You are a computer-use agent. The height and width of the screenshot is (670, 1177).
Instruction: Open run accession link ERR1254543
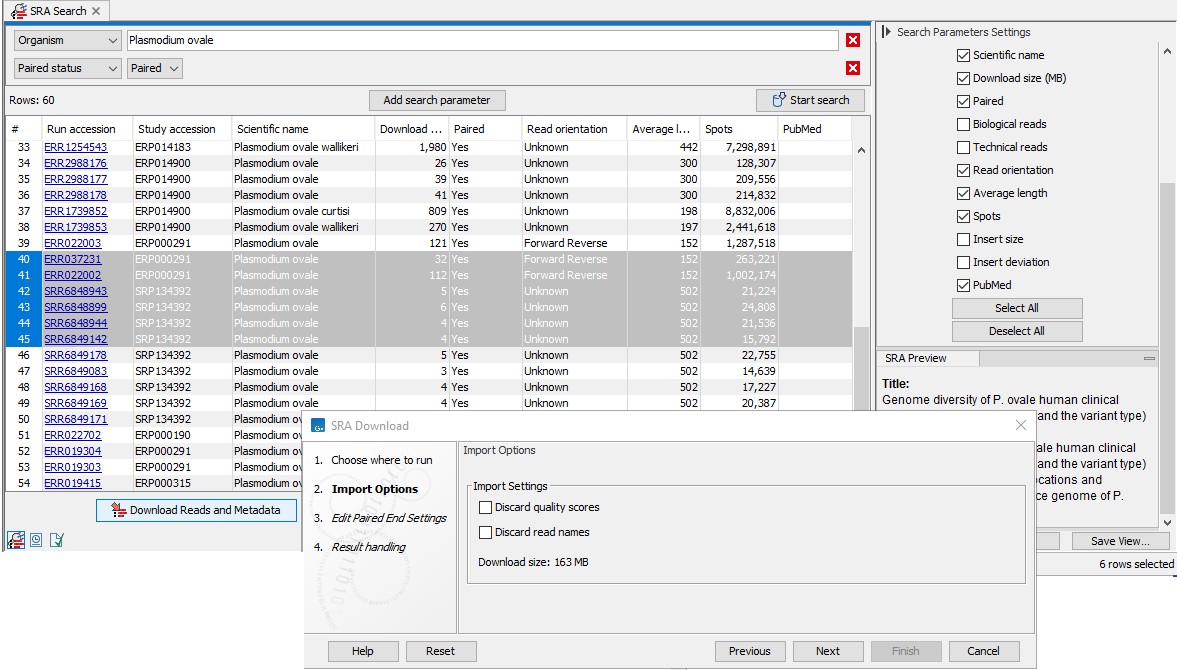click(x=75, y=147)
